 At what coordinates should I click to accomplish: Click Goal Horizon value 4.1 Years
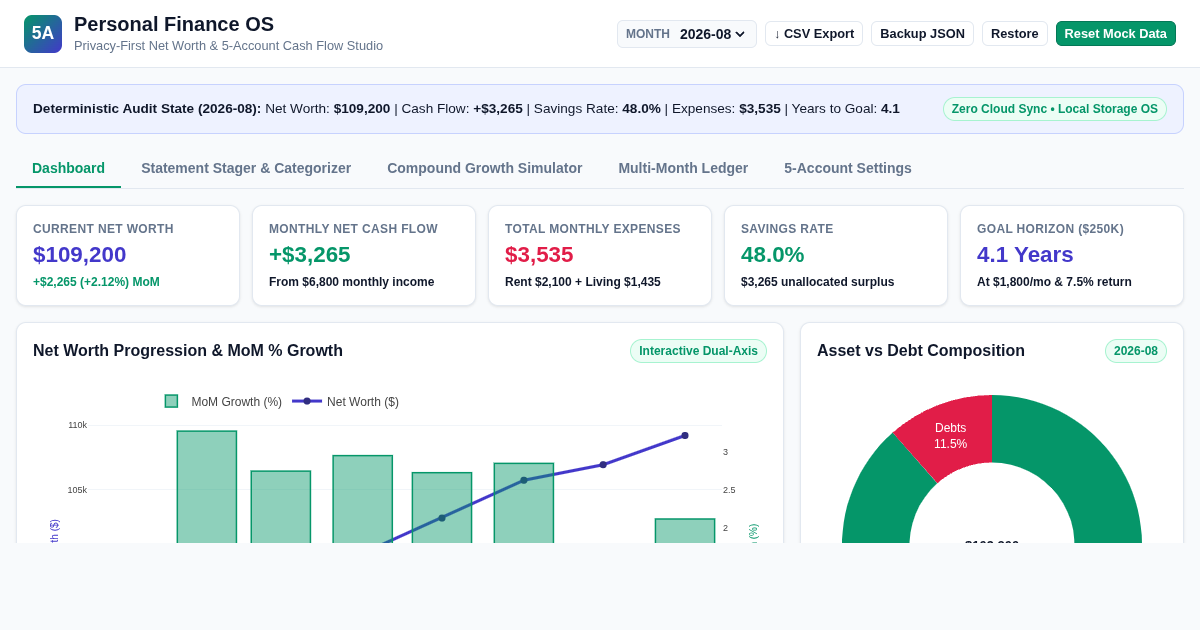[x=1025, y=255]
